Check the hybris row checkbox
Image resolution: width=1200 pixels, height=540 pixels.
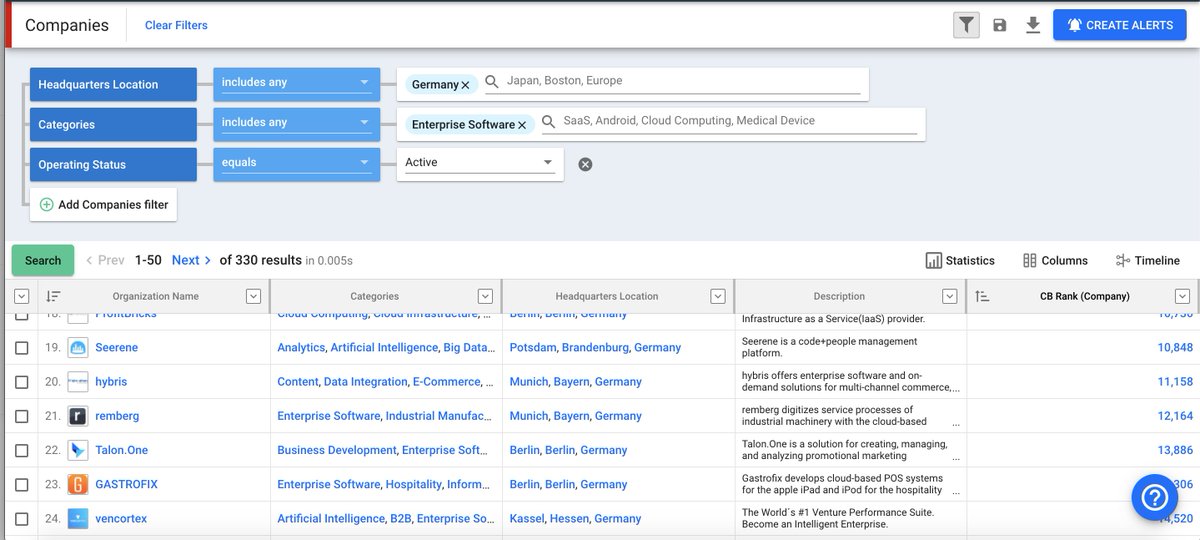click(21, 381)
